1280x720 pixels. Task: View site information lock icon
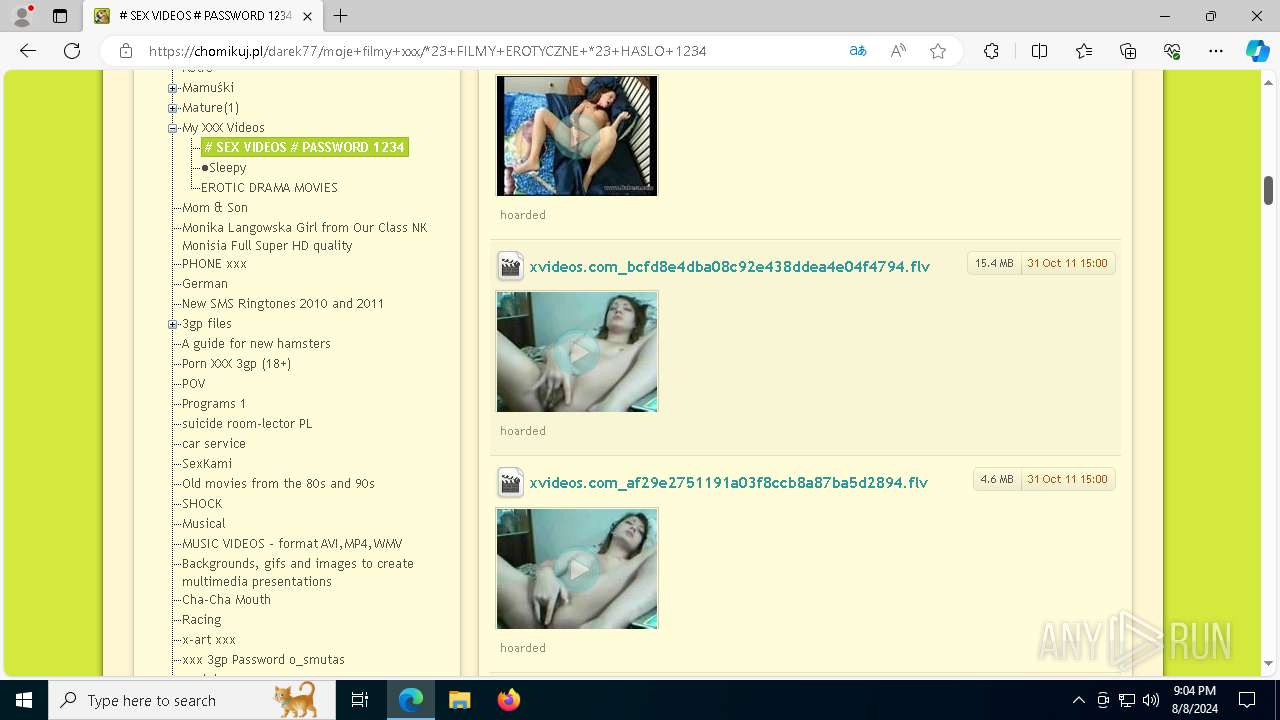click(126, 51)
